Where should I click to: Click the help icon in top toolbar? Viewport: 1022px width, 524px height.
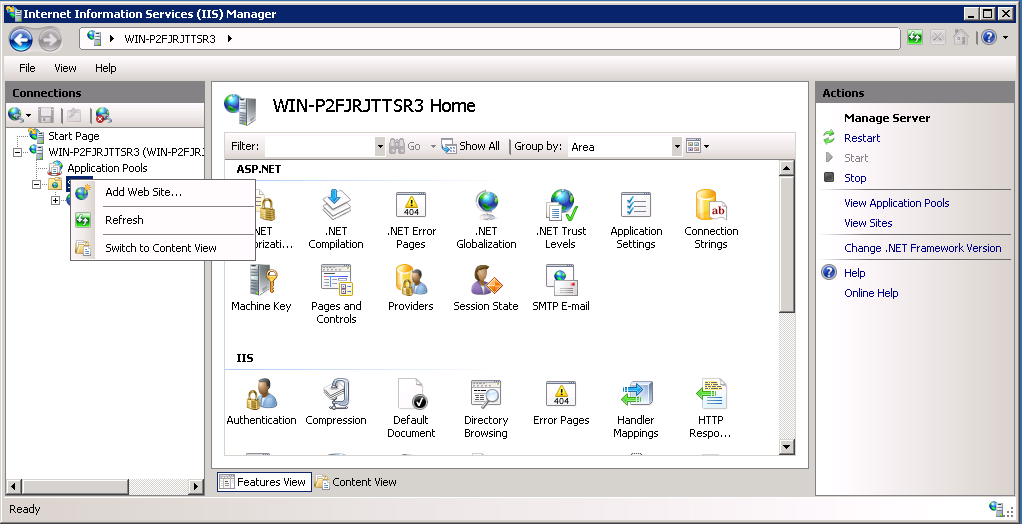coord(988,38)
